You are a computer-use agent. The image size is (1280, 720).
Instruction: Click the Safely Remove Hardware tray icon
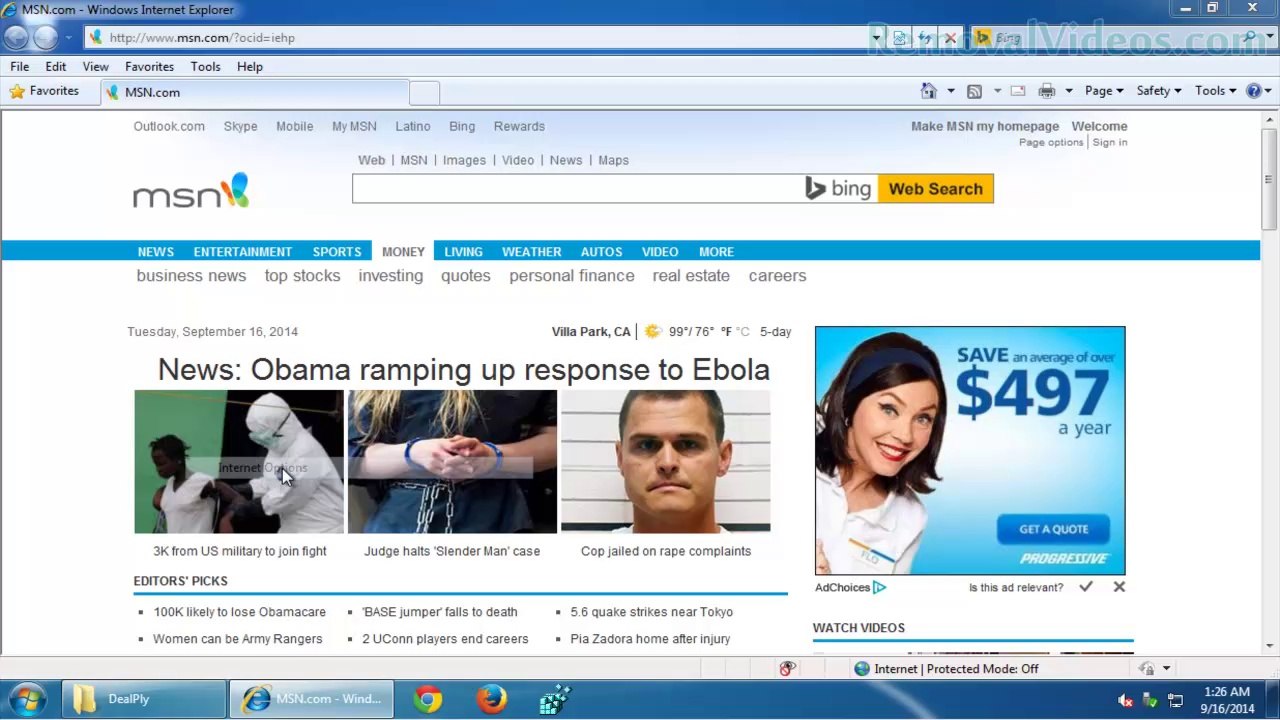1150,701
